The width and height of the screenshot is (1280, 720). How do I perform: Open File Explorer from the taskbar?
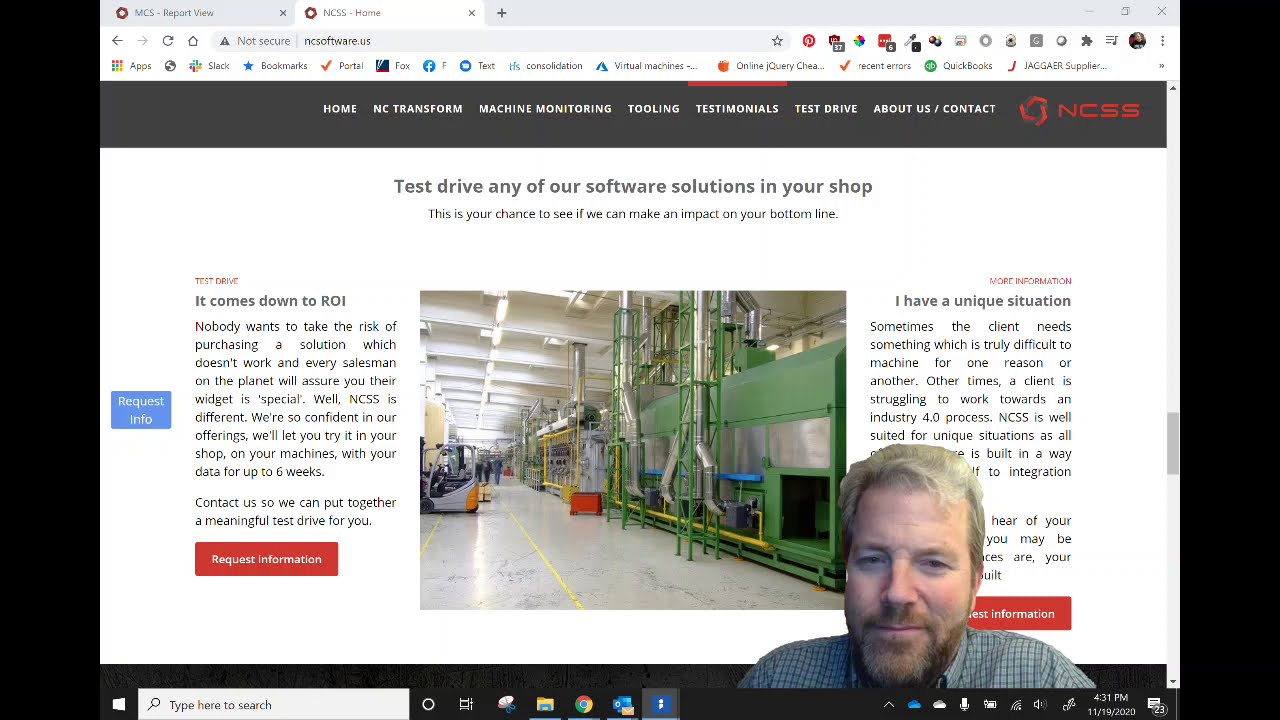point(545,705)
